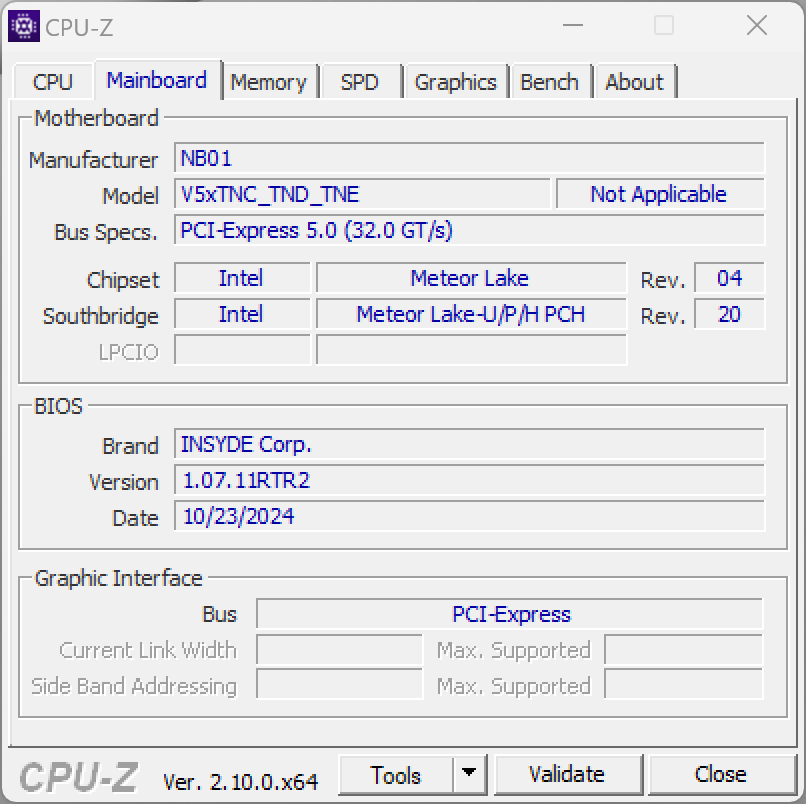Screen dimensions: 806x804
Task: Minimize the CPU-Z window
Action: click(x=573, y=25)
